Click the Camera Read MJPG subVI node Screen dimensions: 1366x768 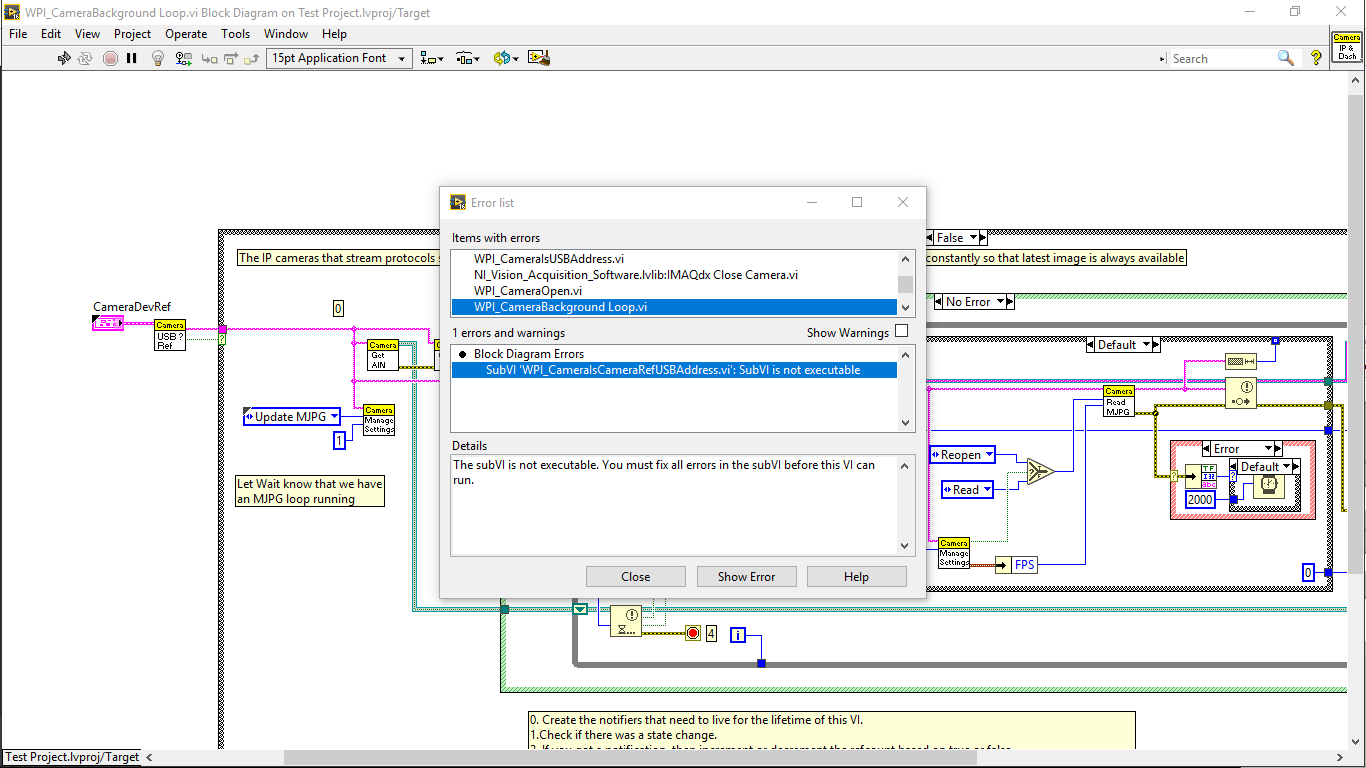[1119, 401]
